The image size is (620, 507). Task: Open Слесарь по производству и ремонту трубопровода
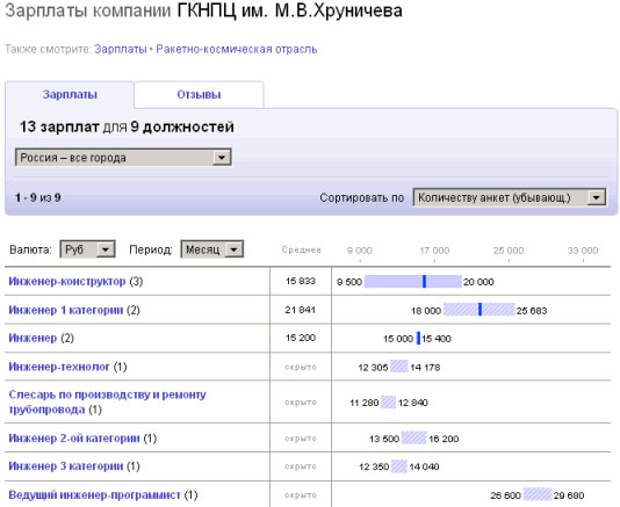click(107, 402)
